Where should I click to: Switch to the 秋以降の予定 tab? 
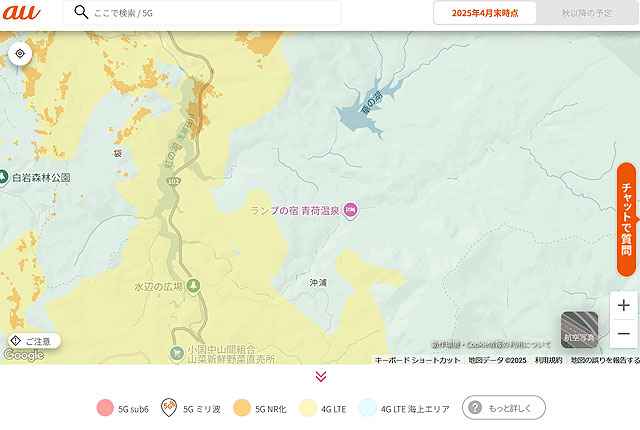click(587, 13)
